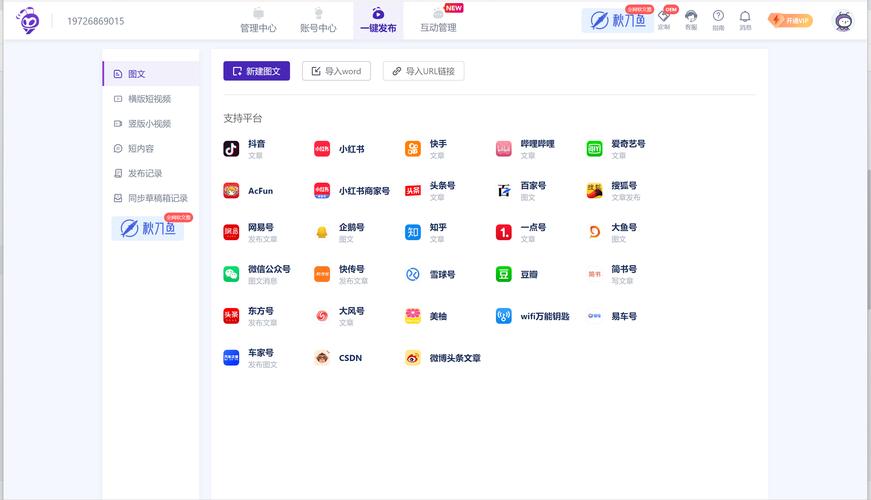Click the Meiyou (美柚) icon
This screenshot has height=500, width=871.
[413, 316]
